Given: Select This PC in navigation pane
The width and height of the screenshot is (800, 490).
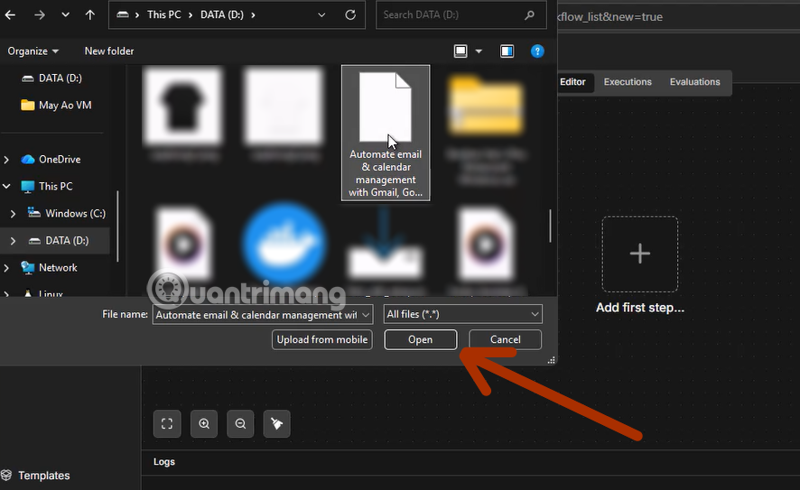Looking at the screenshot, I should [x=47, y=186].
